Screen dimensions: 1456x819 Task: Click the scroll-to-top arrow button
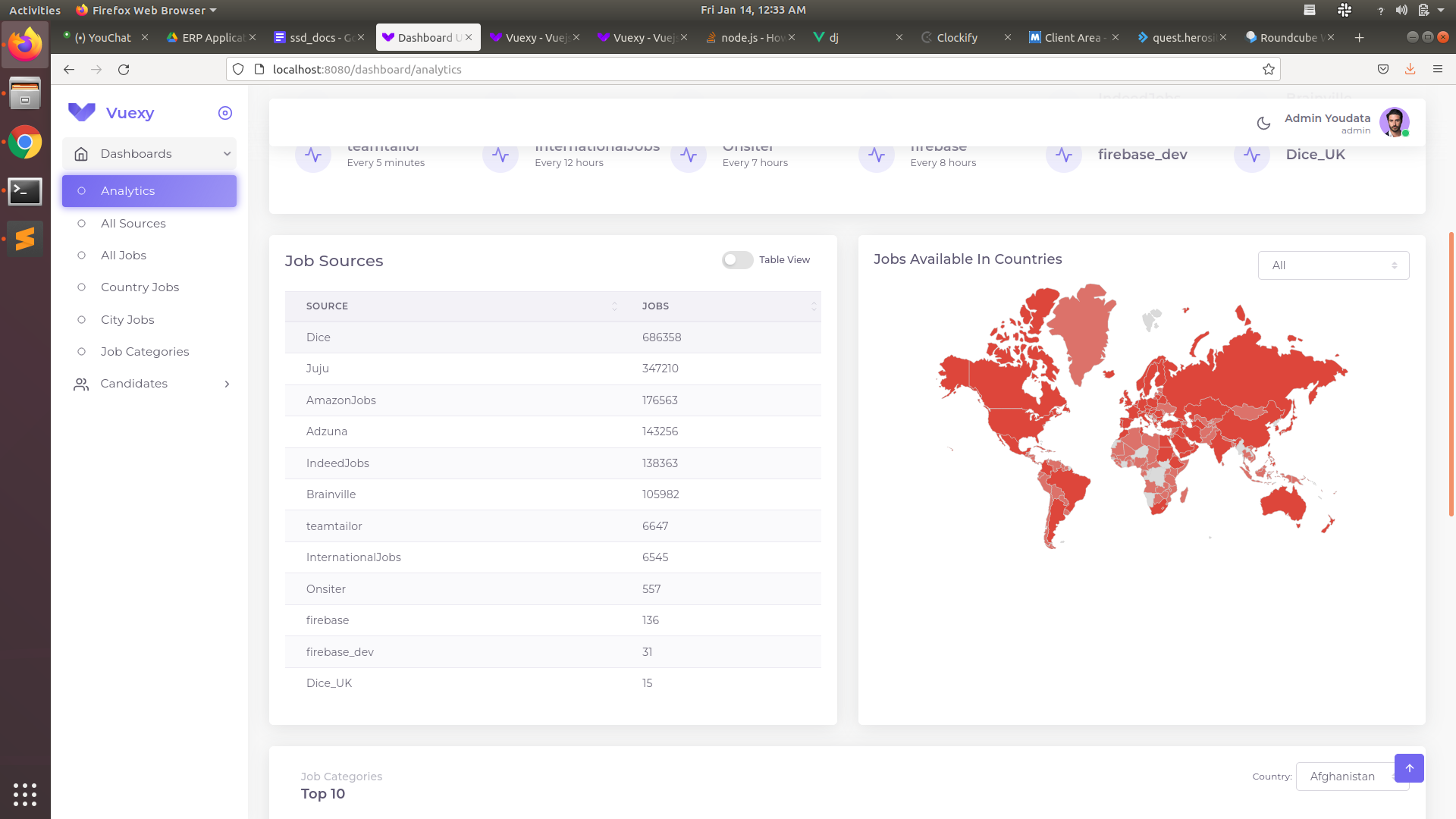click(1409, 768)
